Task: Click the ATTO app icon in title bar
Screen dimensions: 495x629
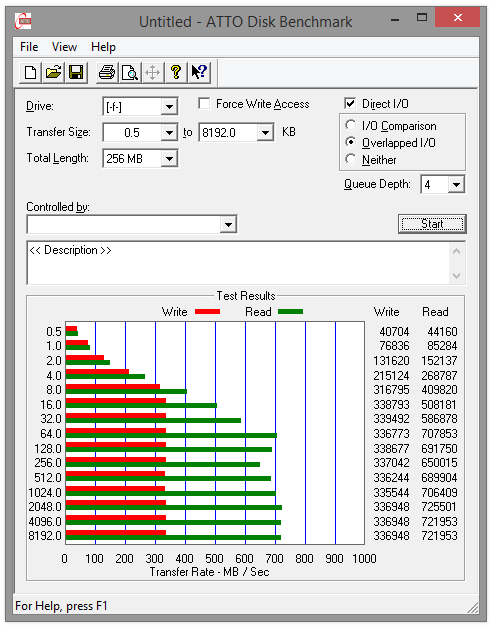Action: pyautogui.click(x=23, y=21)
